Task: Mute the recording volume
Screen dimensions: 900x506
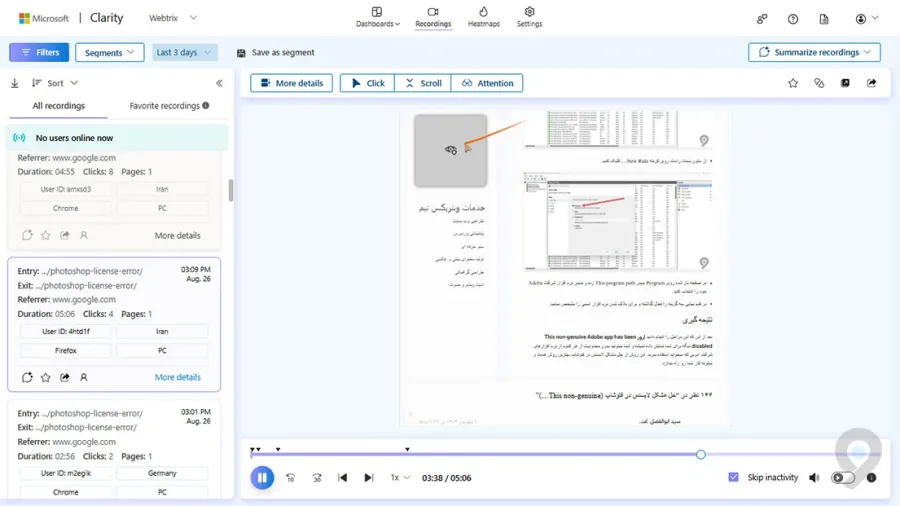Action: (814, 477)
